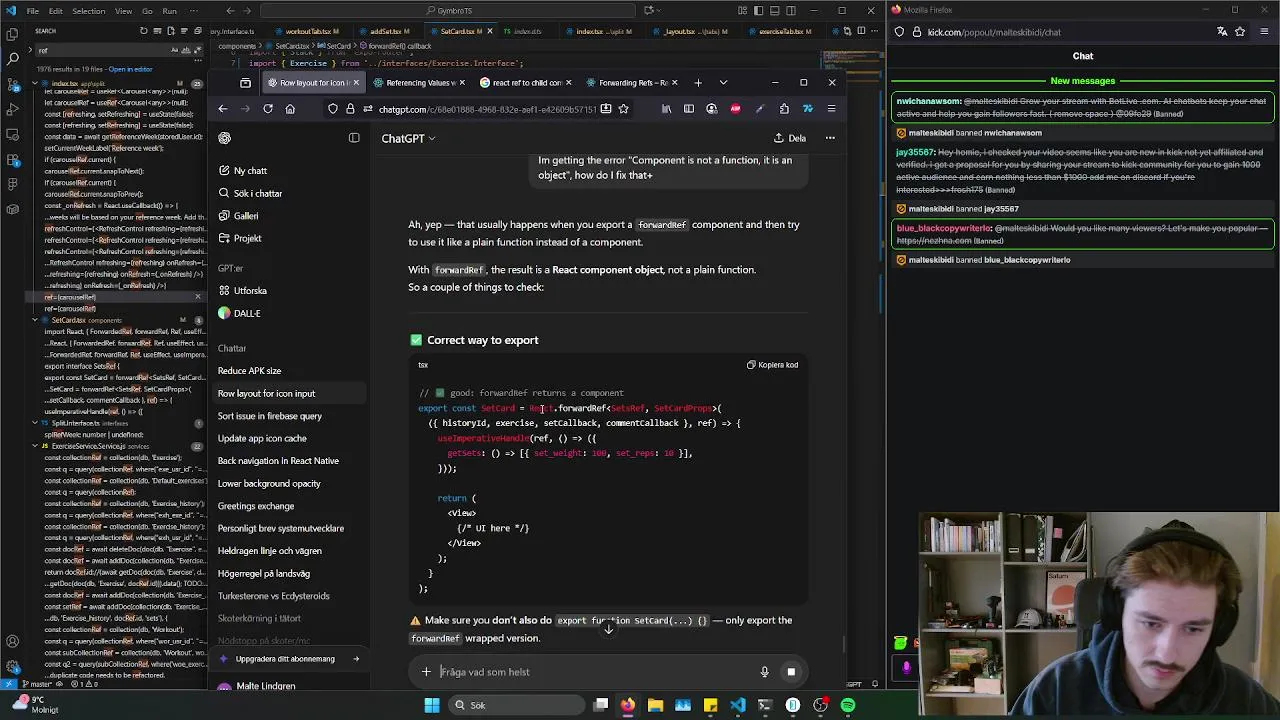Switch to Referencing Values browser tab
This screenshot has width=1280, height=720.
pyautogui.click(x=420, y=83)
